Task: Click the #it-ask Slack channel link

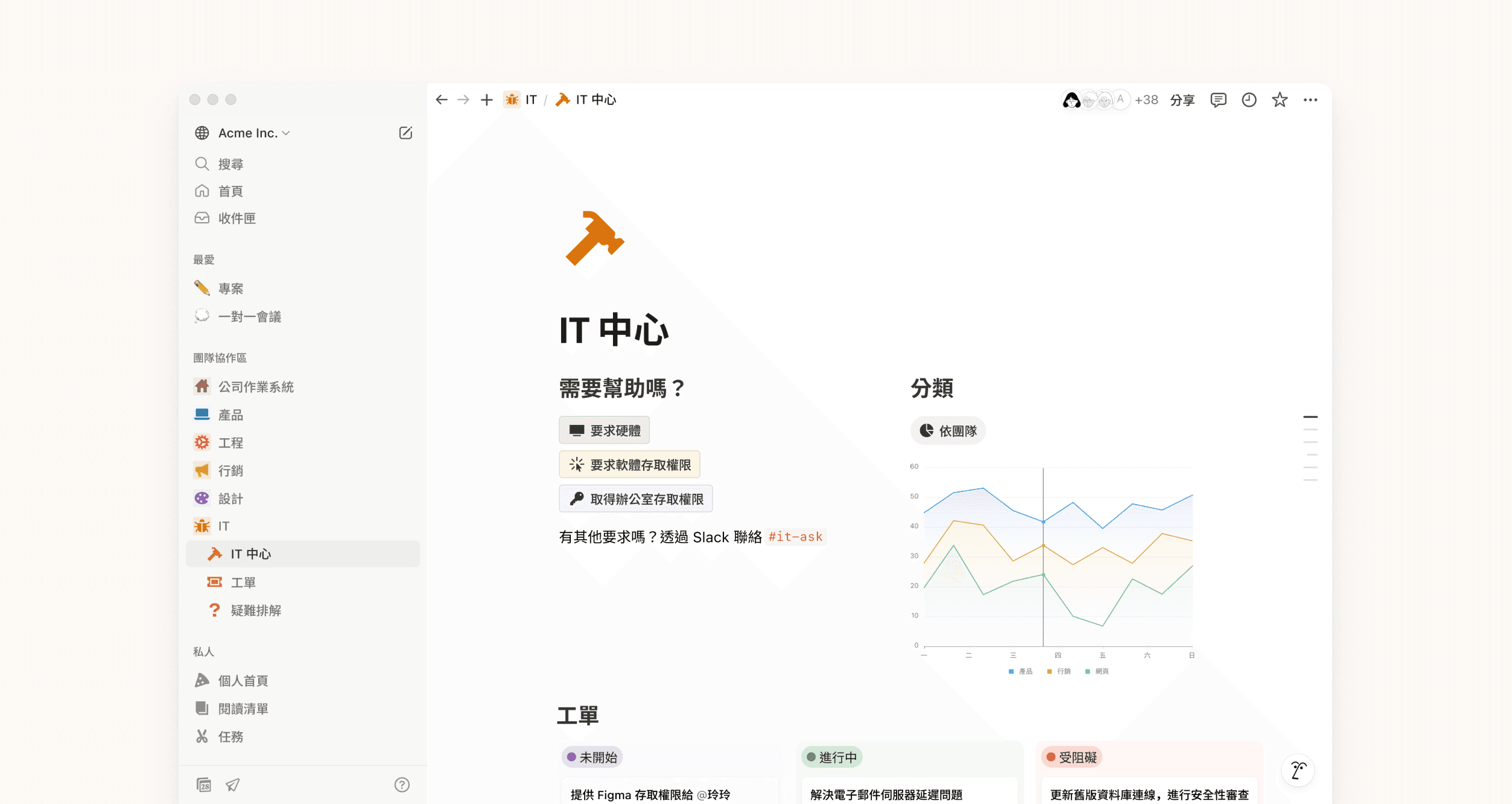Action: click(x=795, y=537)
